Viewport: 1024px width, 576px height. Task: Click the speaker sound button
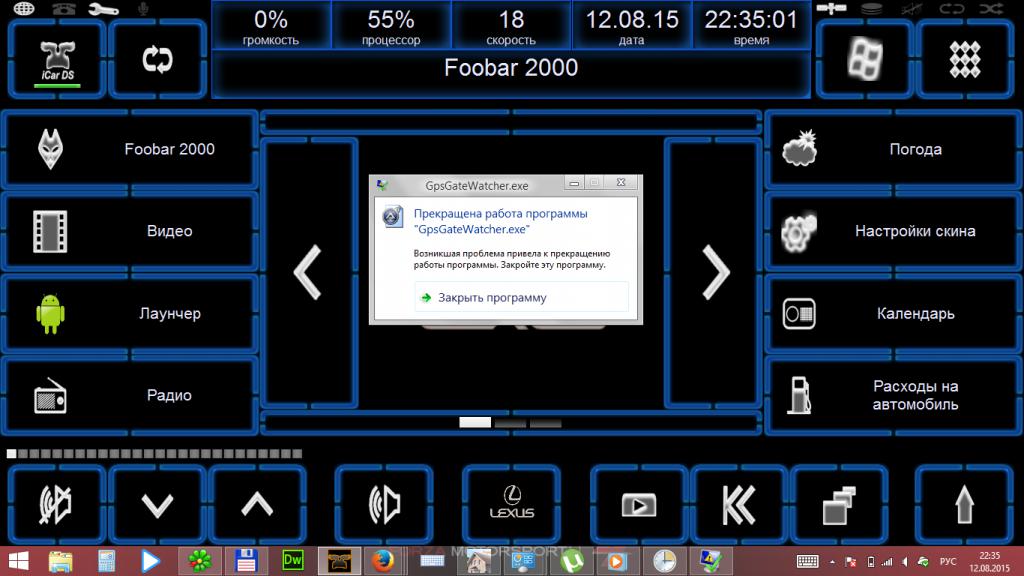pyautogui.click(x=384, y=505)
